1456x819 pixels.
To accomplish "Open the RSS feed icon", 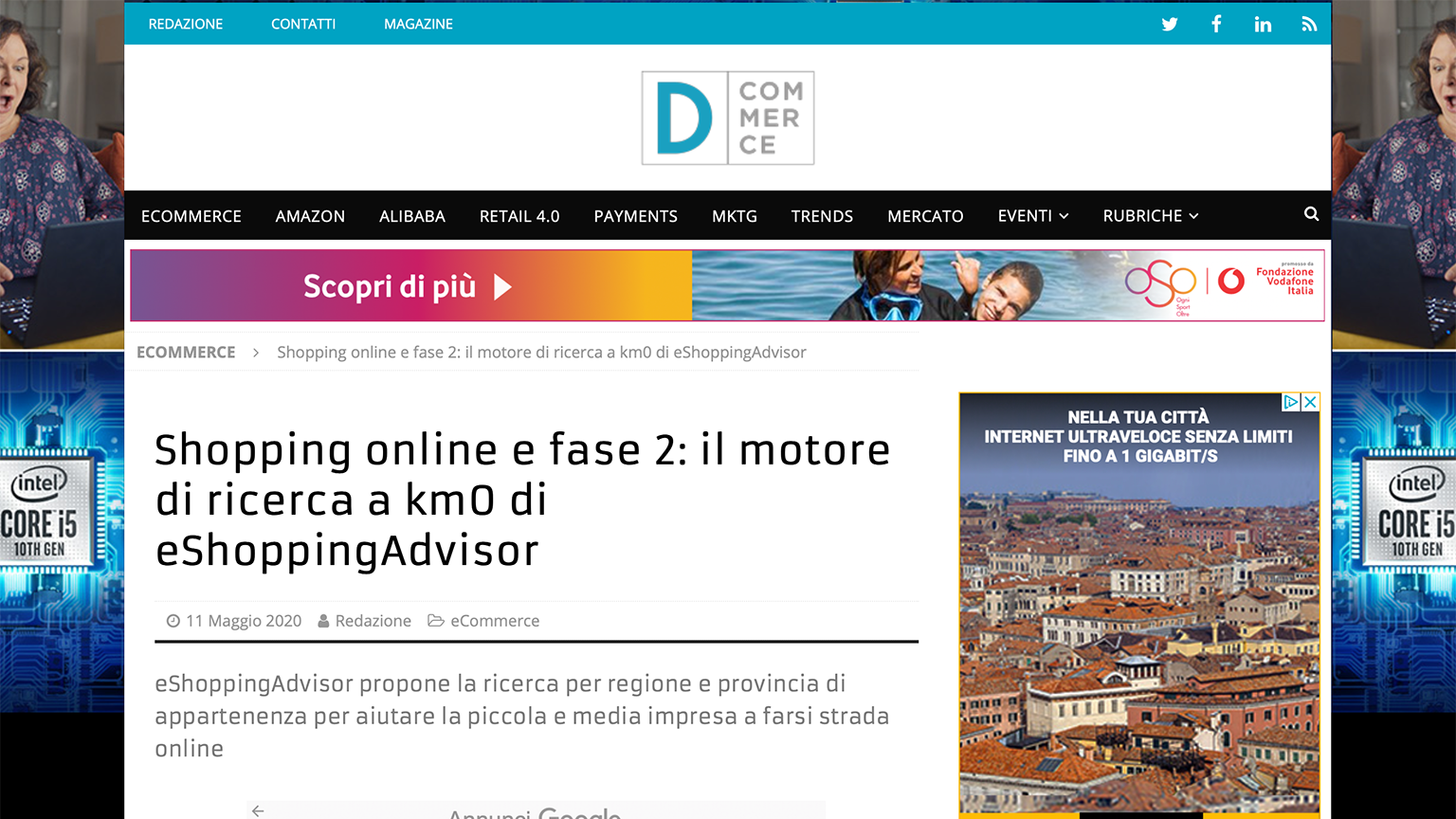I will pyautogui.click(x=1309, y=25).
